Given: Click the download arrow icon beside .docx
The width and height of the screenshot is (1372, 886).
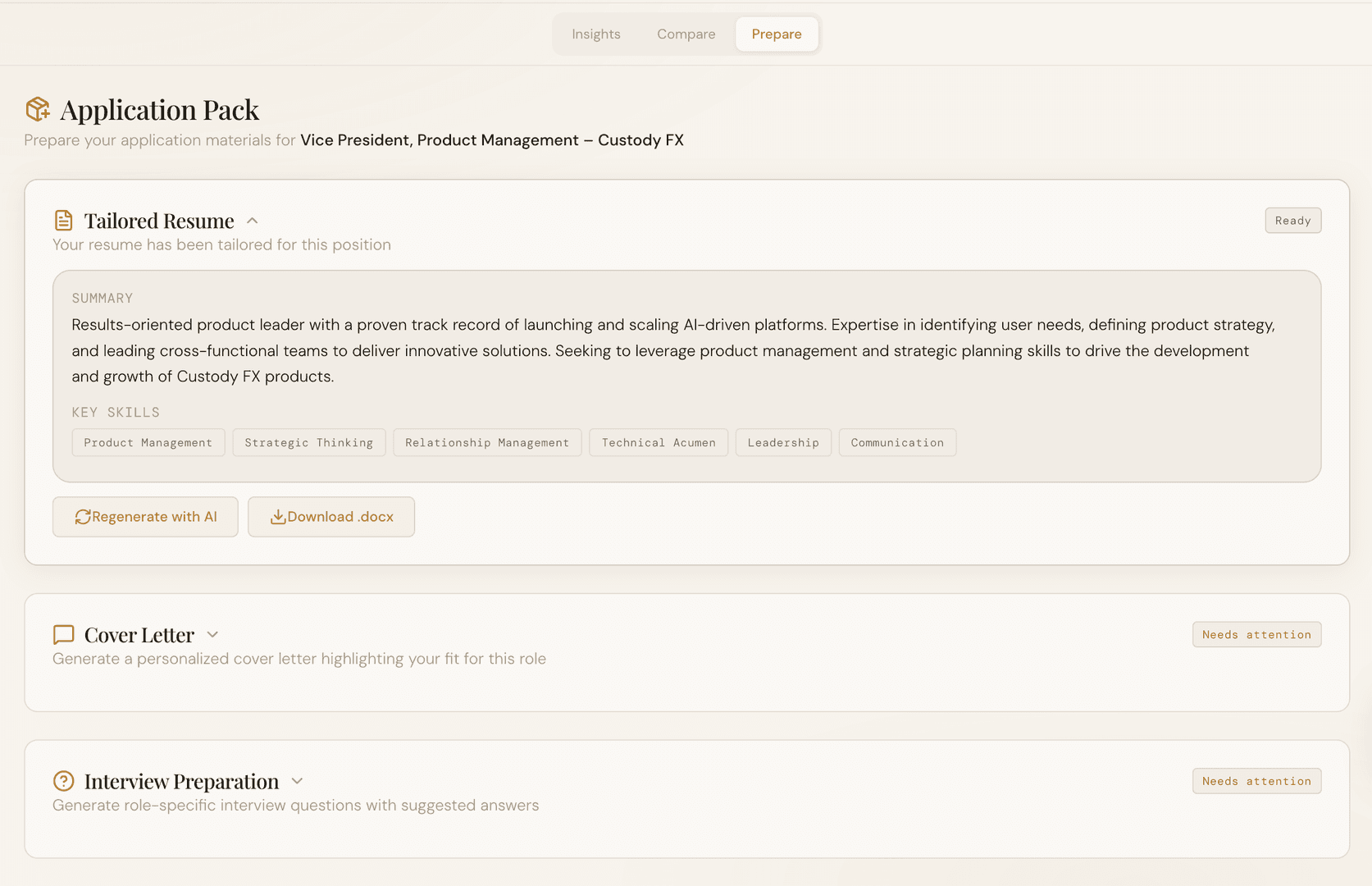Looking at the screenshot, I should (278, 517).
